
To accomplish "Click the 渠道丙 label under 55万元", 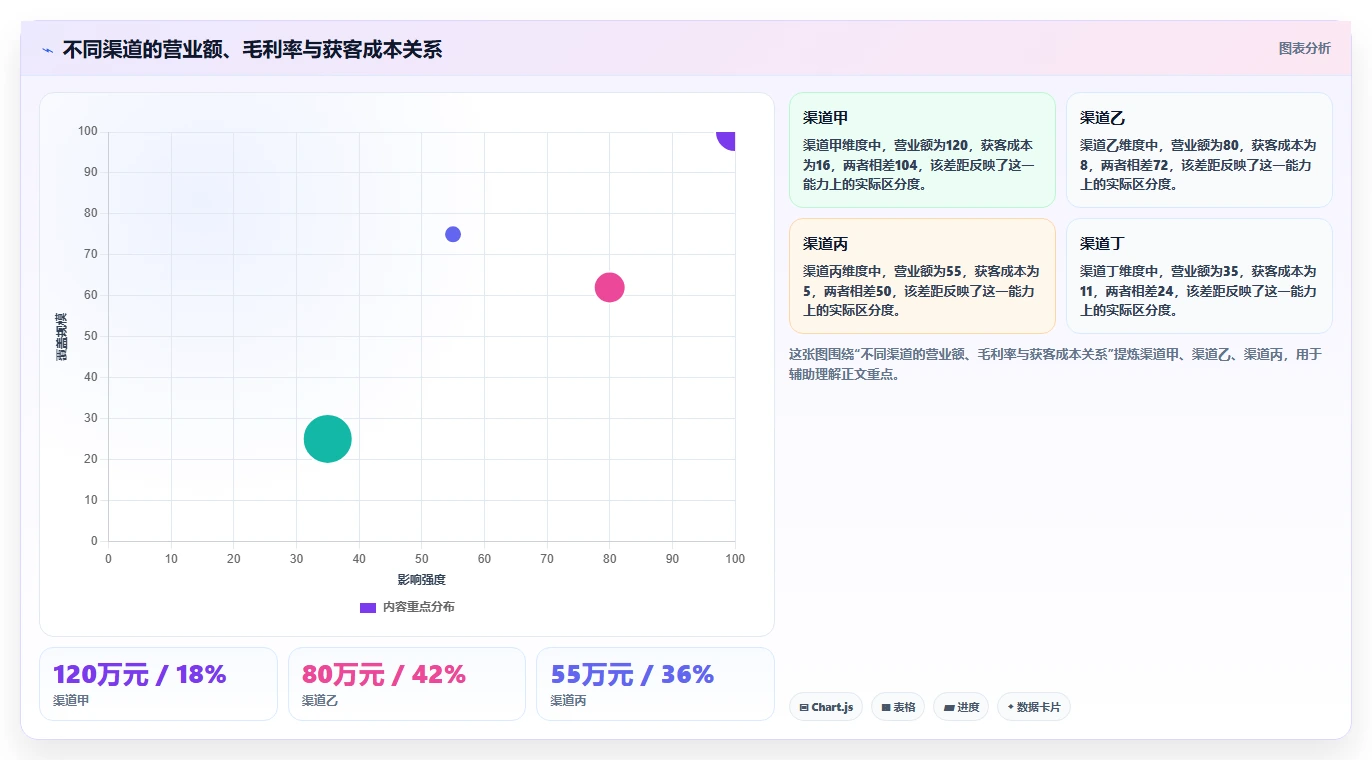I will point(568,701).
